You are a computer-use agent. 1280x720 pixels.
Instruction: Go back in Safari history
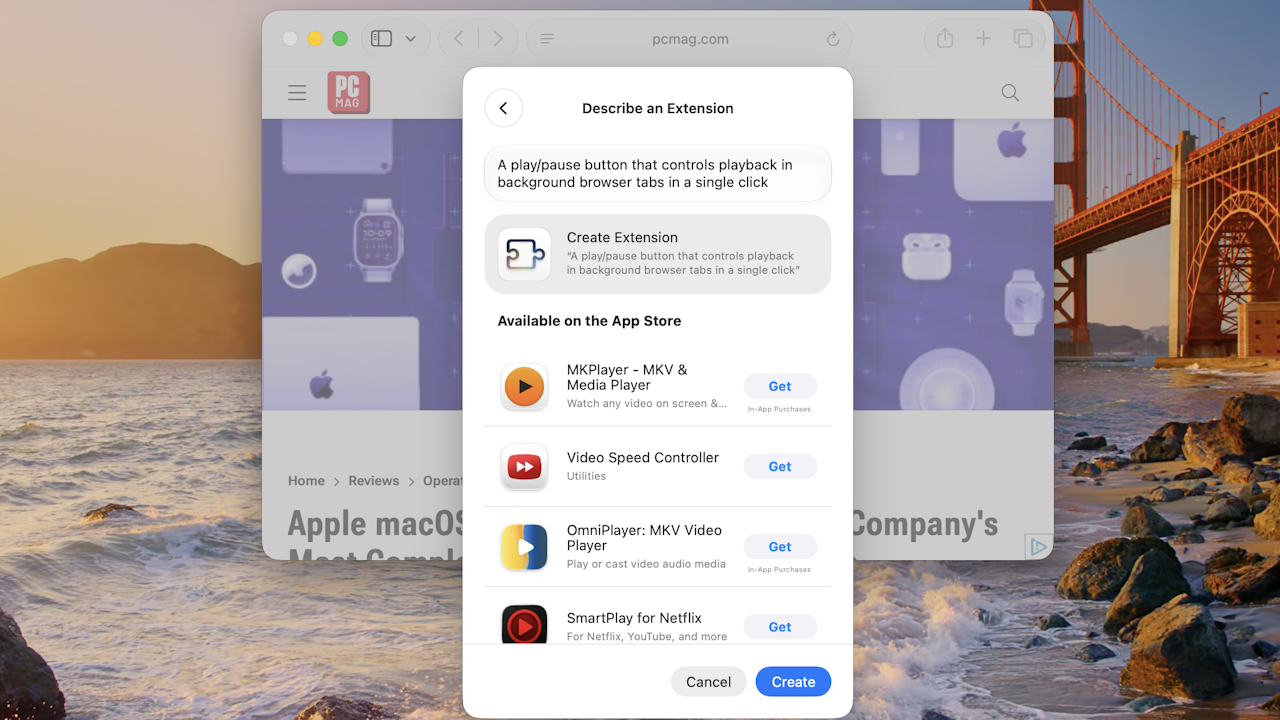(x=459, y=39)
